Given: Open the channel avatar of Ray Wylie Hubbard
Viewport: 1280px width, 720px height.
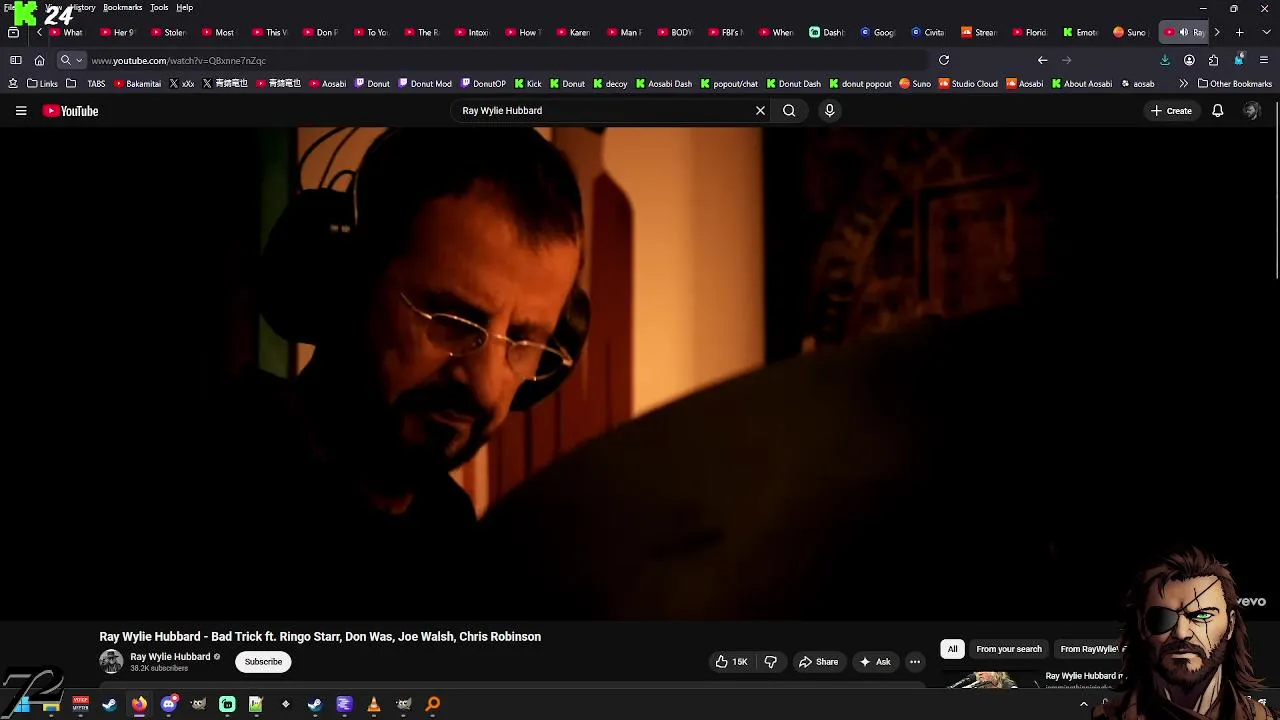Looking at the screenshot, I should 111,661.
